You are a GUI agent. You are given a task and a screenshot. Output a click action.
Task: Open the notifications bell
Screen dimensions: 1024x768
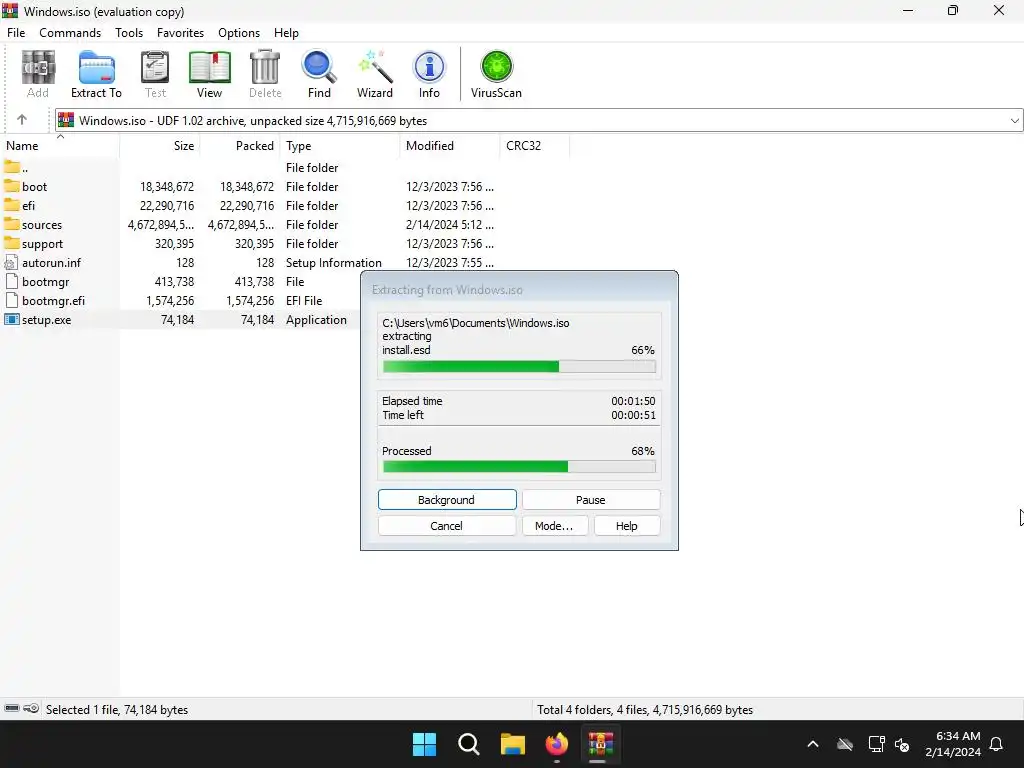click(x=997, y=744)
